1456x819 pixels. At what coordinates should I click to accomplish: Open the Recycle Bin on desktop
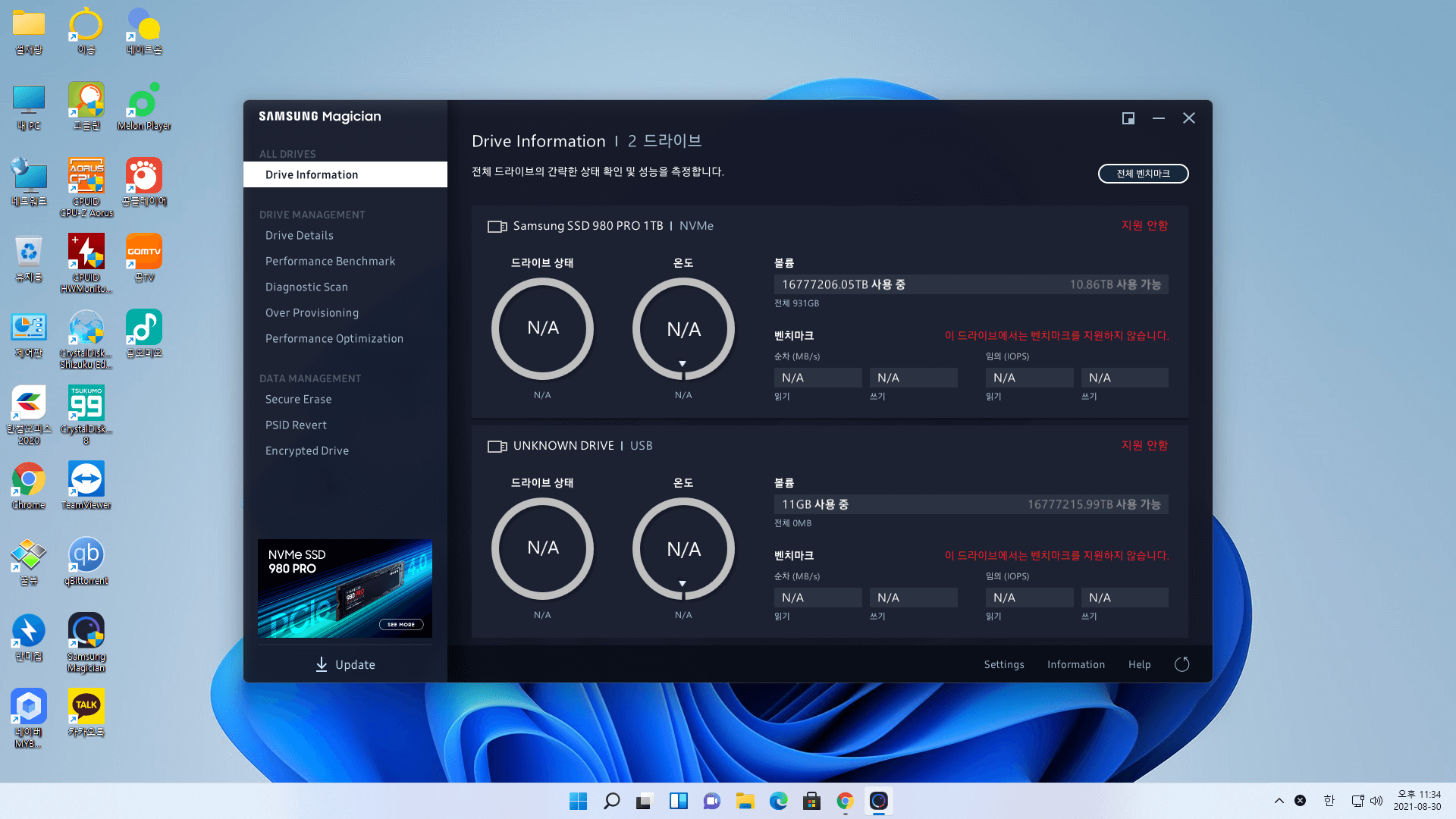point(29,258)
